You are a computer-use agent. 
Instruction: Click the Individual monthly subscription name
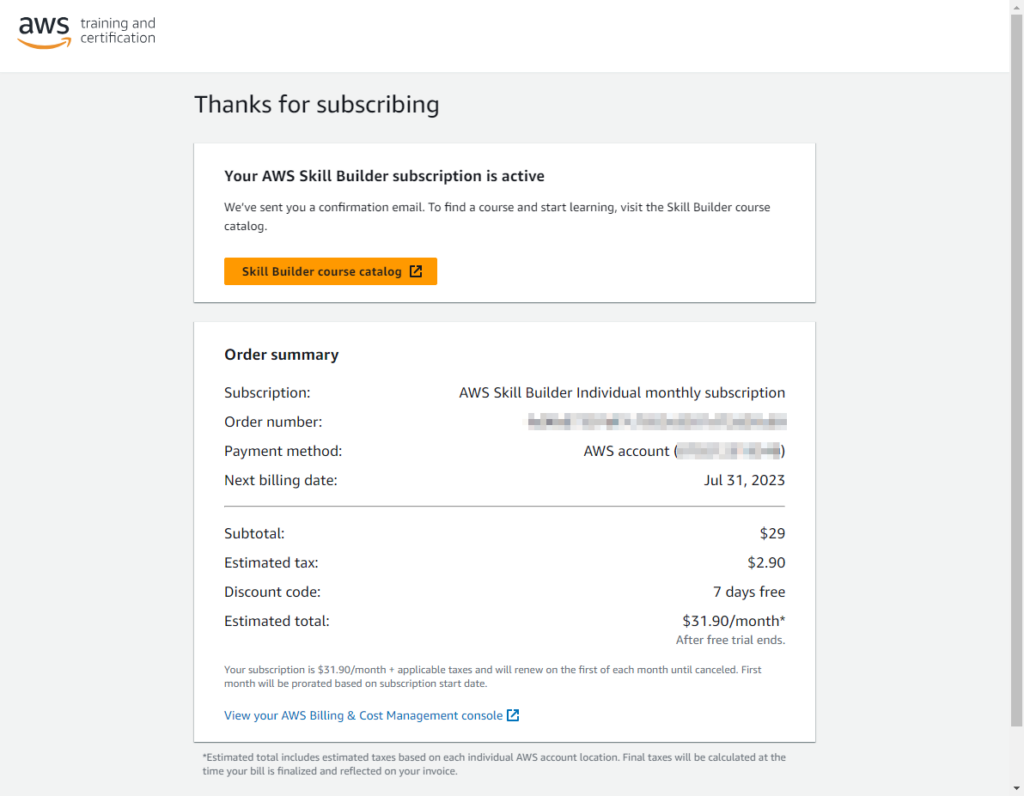[622, 392]
